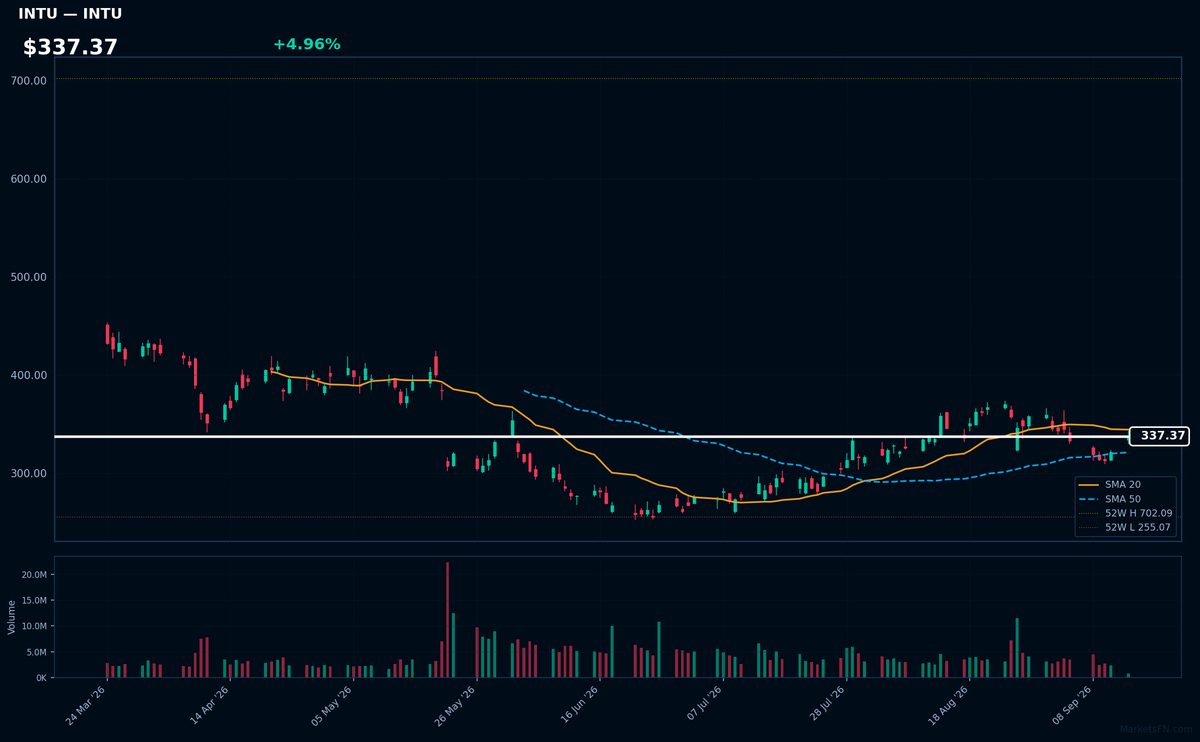Click the 10.0M volume axis label
The height and width of the screenshot is (742, 1200).
coord(32,626)
